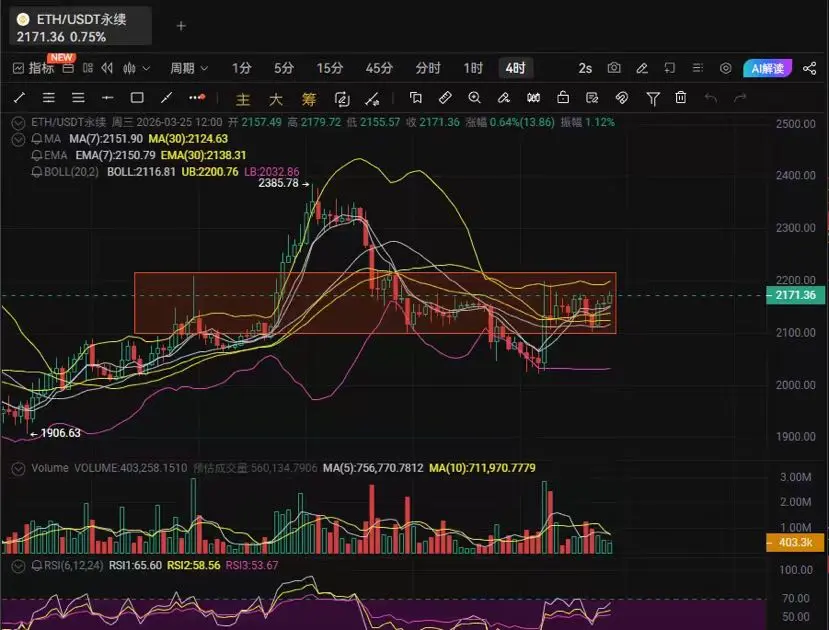The width and height of the screenshot is (829, 630).
Task: Click the share icon
Action: [809, 68]
